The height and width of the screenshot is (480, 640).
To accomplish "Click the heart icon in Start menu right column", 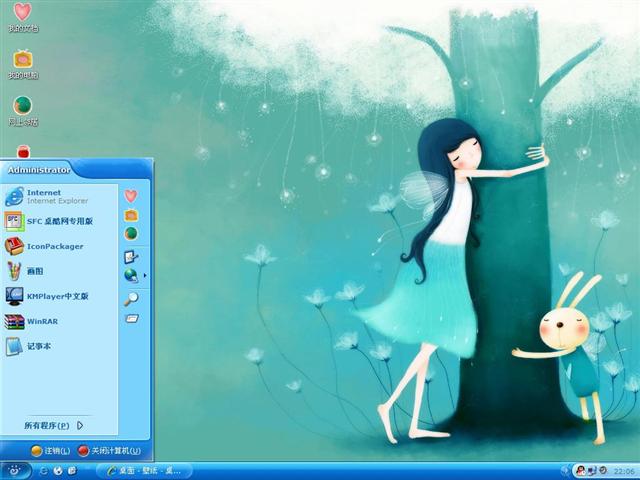I will [130, 195].
